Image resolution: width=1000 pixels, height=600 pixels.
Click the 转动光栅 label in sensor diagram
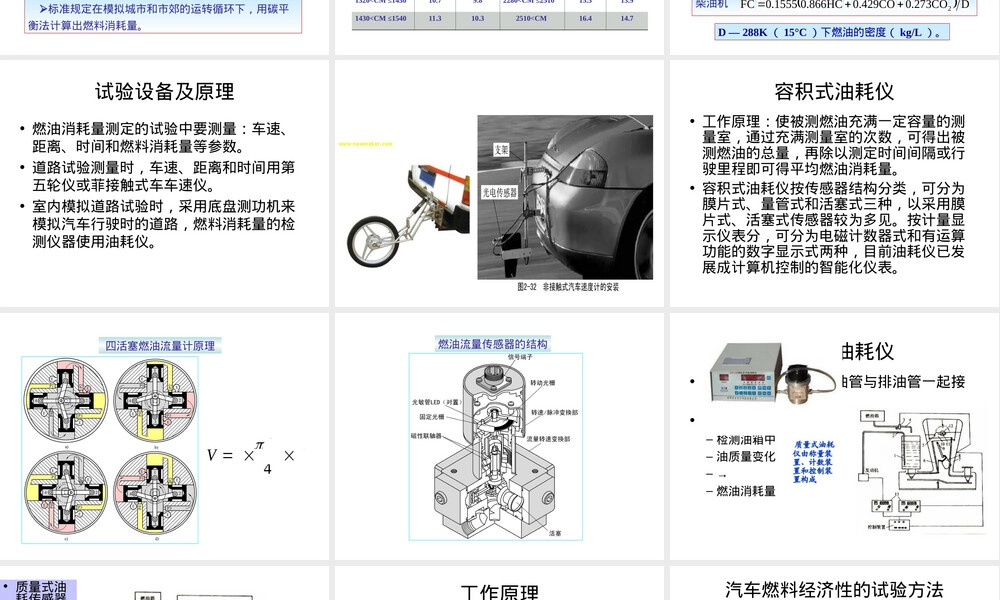click(543, 383)
